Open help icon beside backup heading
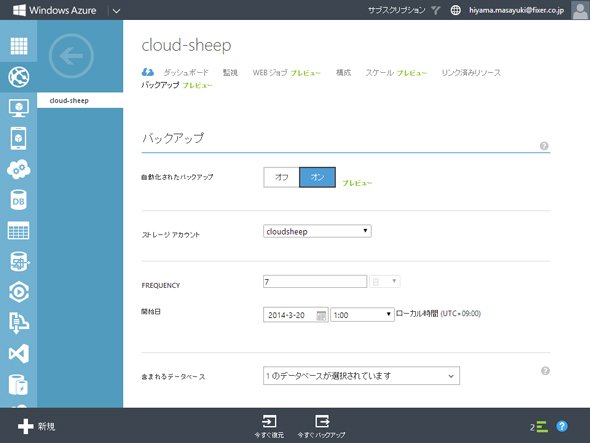590x443 pixels. [544, 146]
